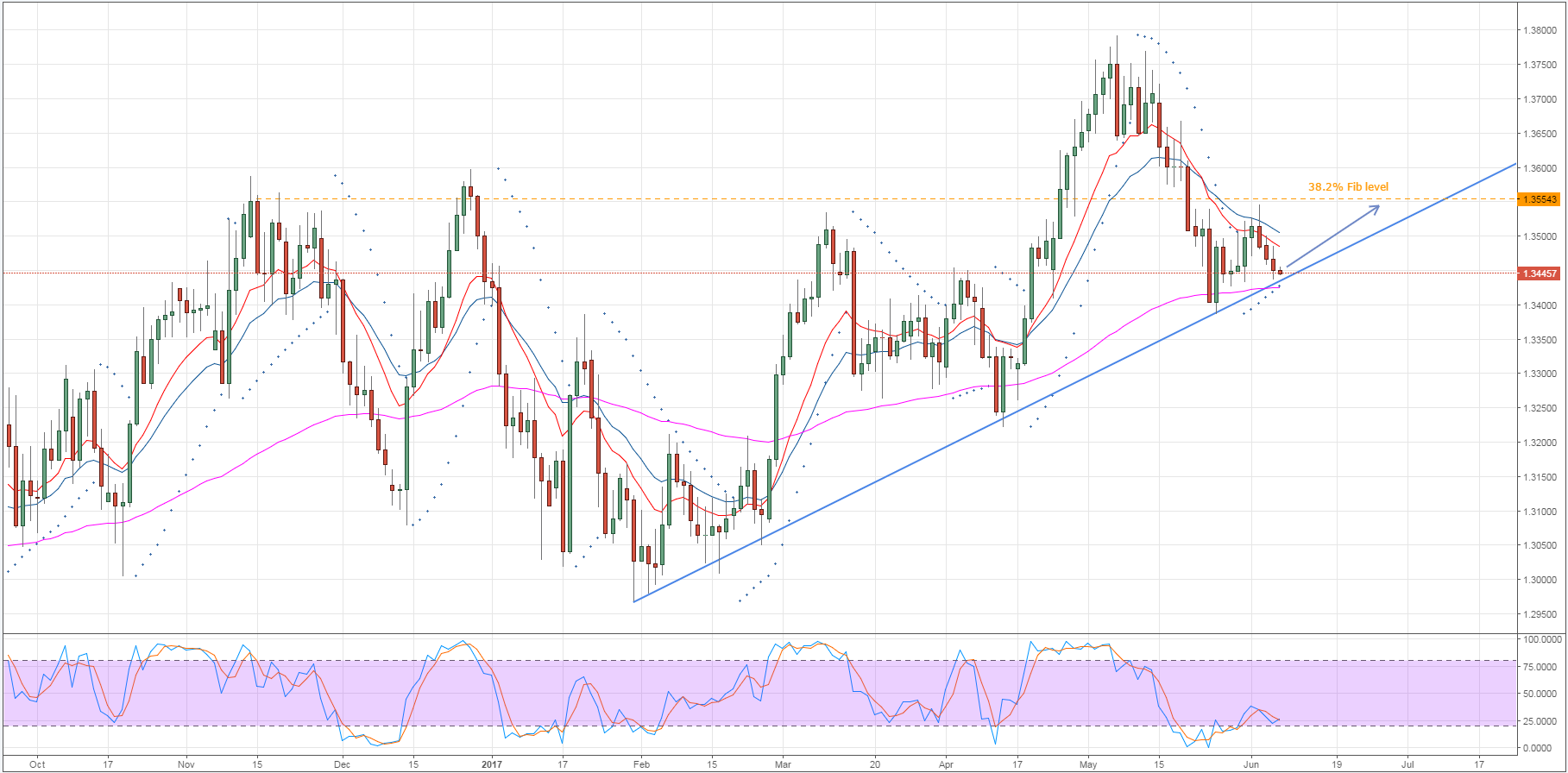Click the 1.36500 price axis label
The height and width of the screenshot is (773, 1568).
coord(1540,134)
